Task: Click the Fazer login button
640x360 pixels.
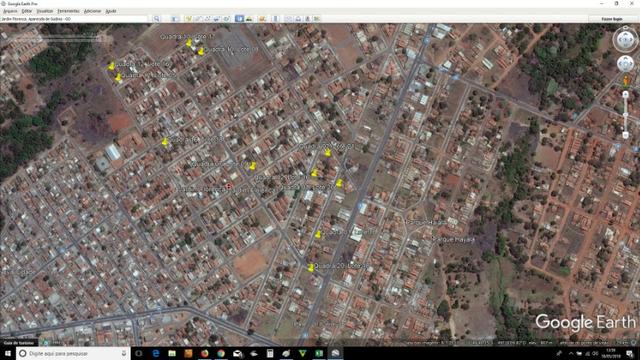Action: tap(612, 19)
